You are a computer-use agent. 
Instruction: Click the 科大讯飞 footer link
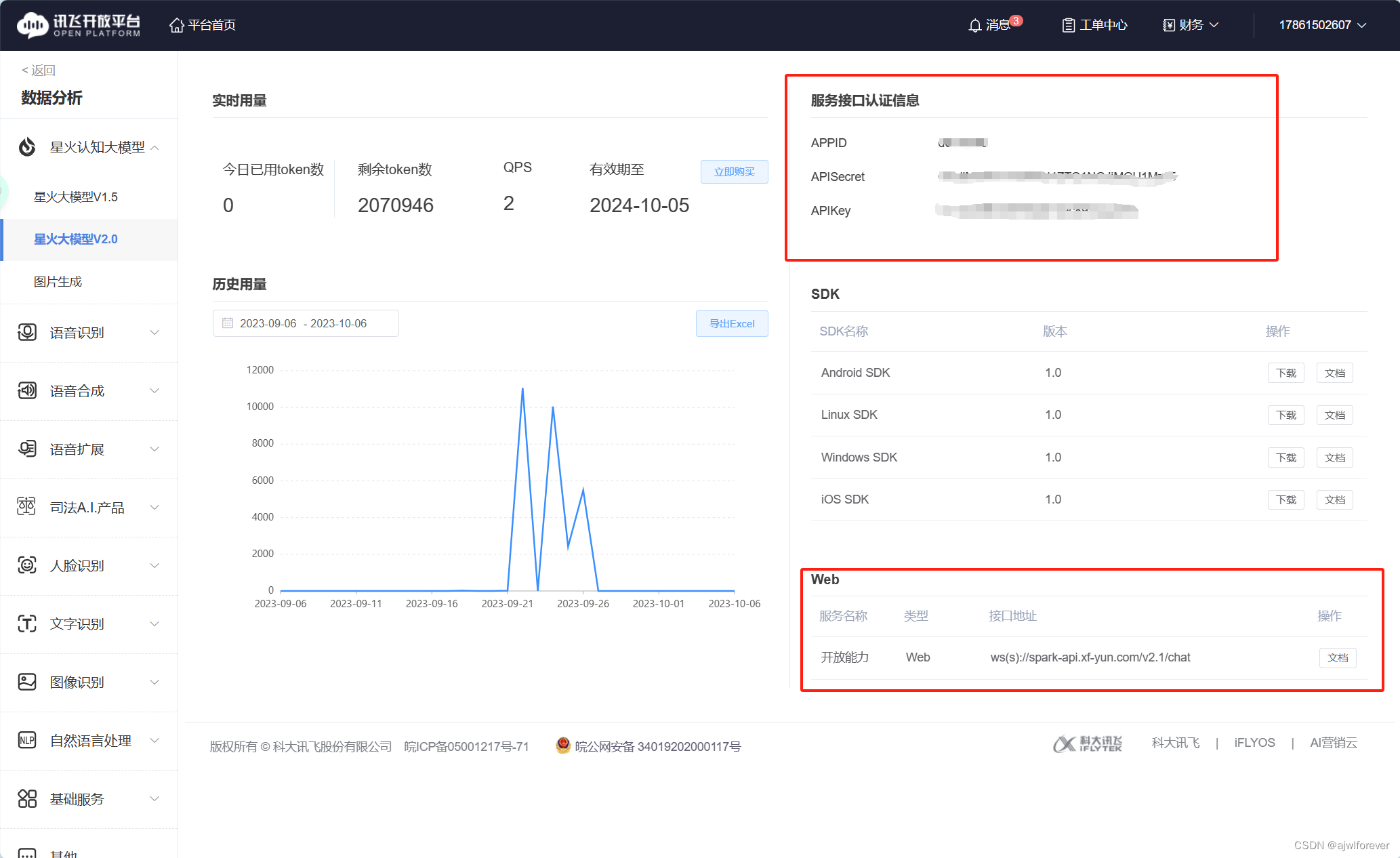pos(1176,743)
